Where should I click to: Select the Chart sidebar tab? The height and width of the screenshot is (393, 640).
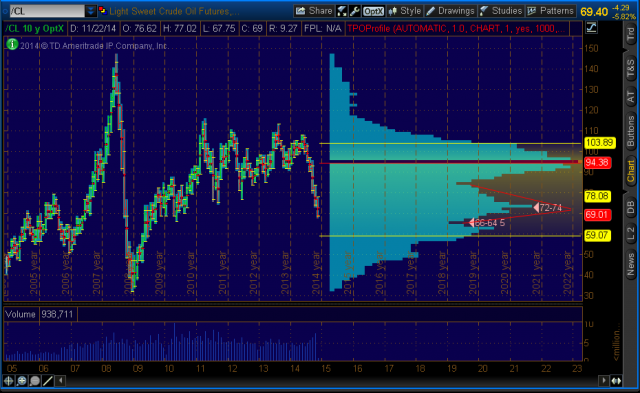[x=631, y=171]
